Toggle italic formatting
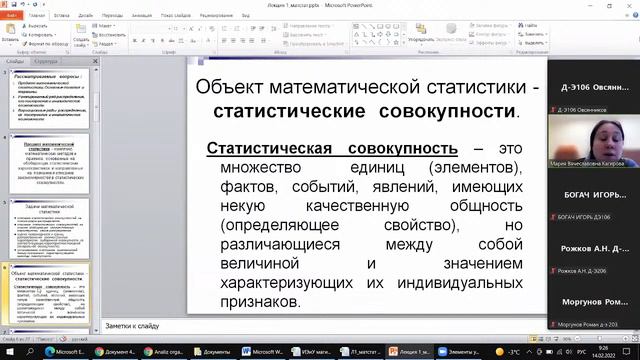Image resolution: width=640 pixels, height=360 pixels. tap(144, 41)
